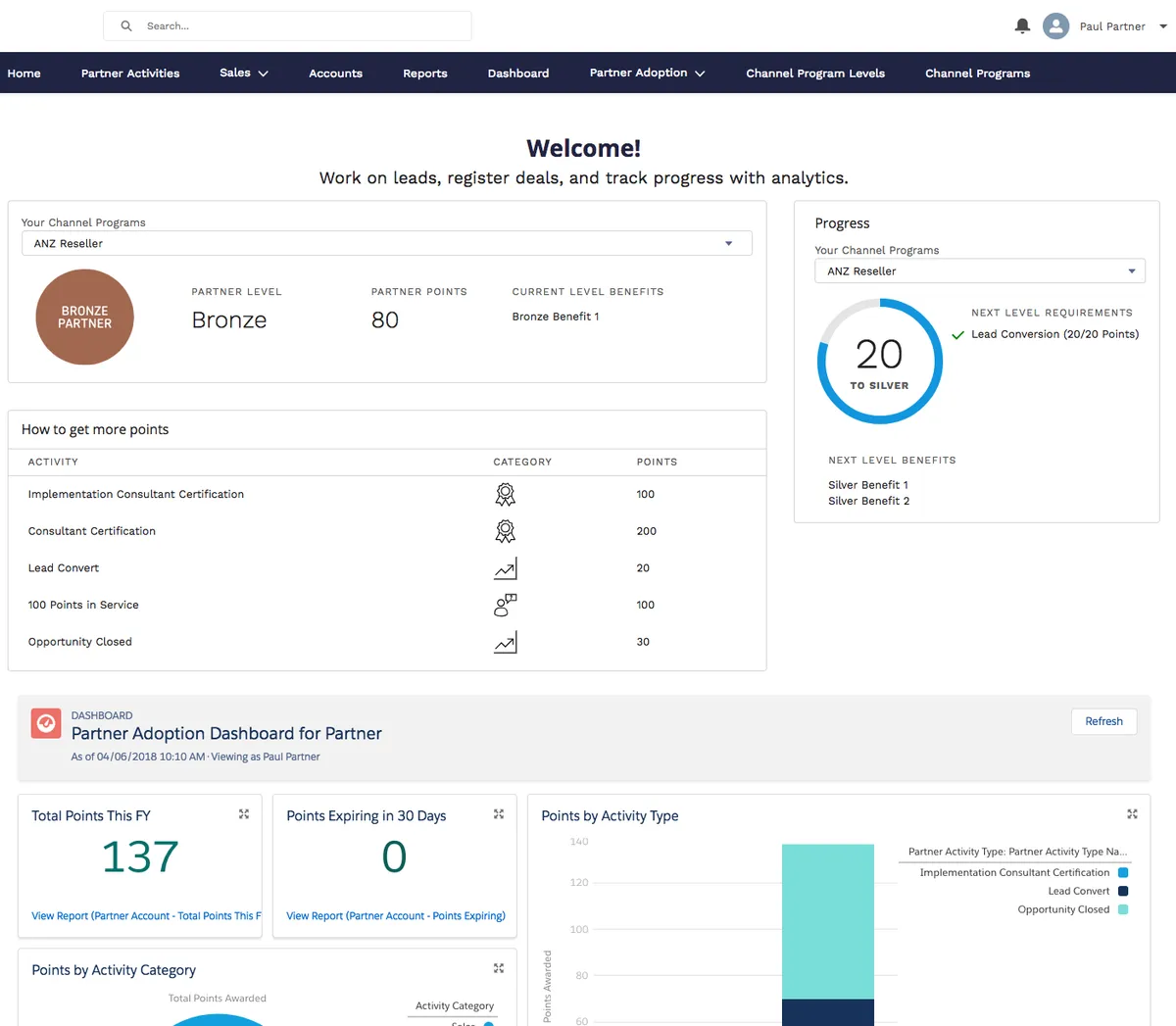
Task: Click Lead Convert activity text
Action: [64, 568]
